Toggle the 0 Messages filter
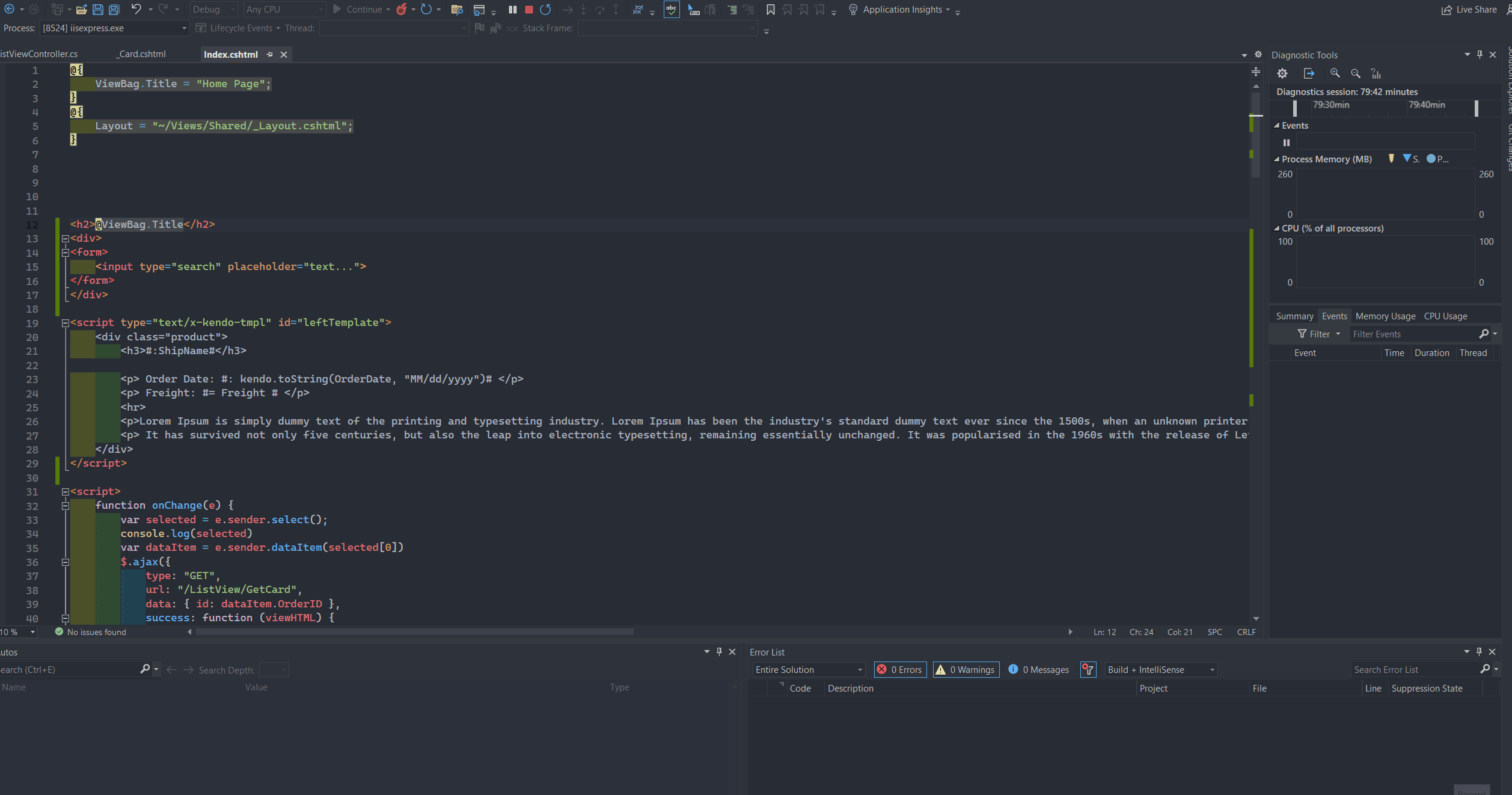 click(x=1039, y=669)
